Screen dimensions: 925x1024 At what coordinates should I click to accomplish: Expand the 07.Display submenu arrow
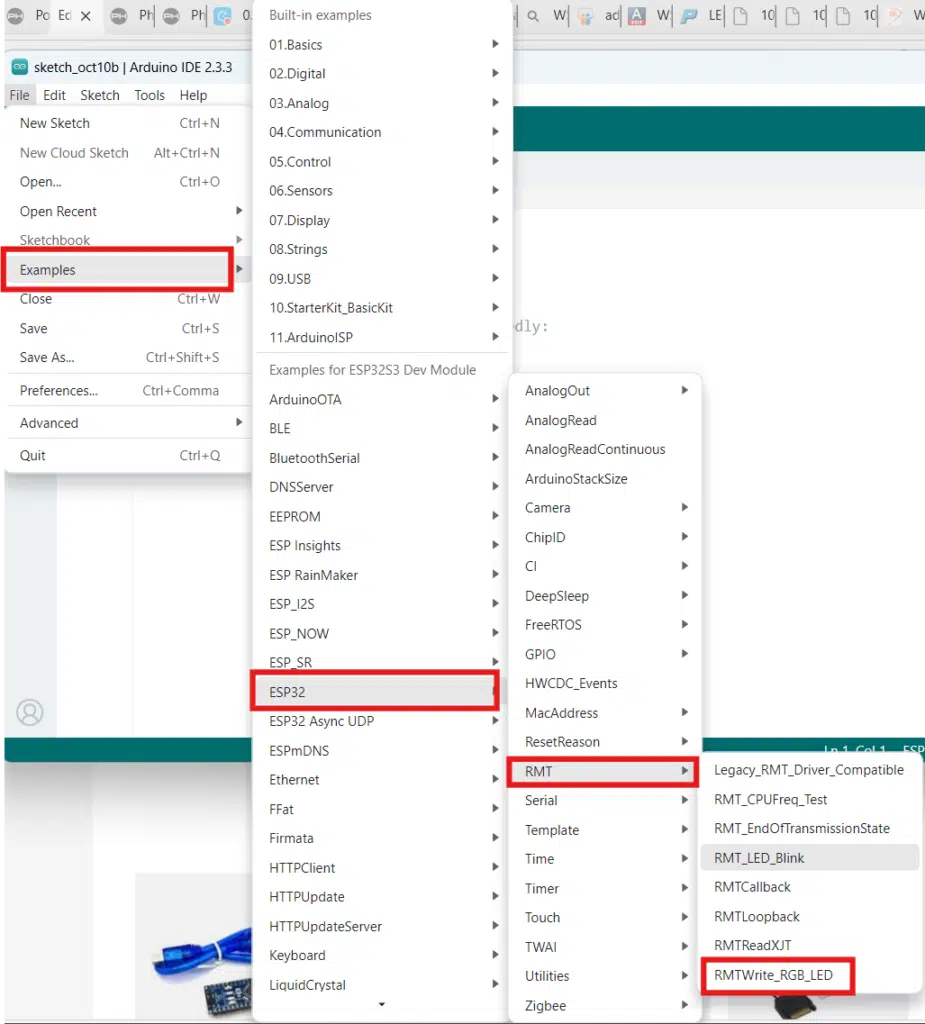(x=495, y=219)
